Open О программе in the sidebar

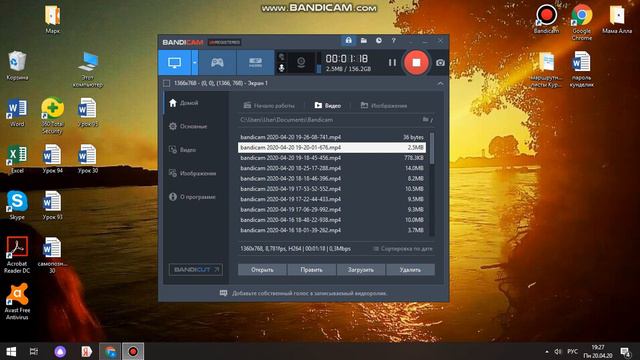click(x=196, y=197)
